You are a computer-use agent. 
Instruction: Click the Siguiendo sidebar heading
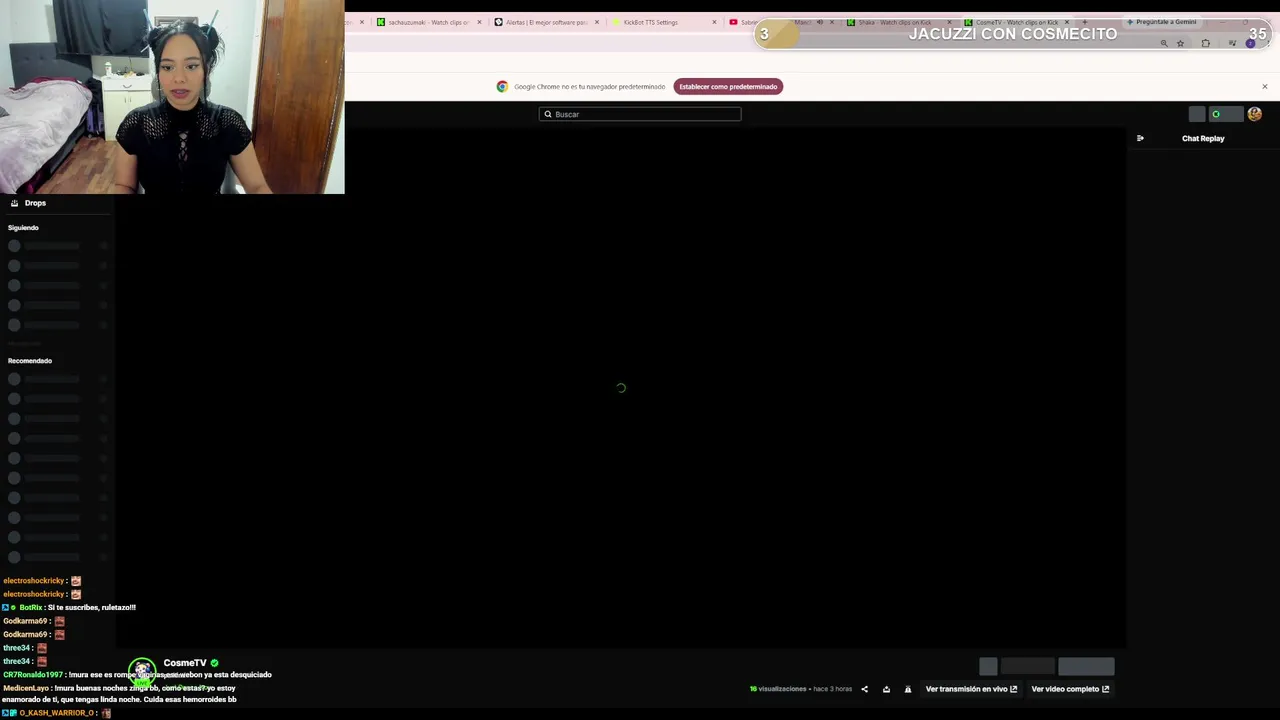[x=23, y=228]
